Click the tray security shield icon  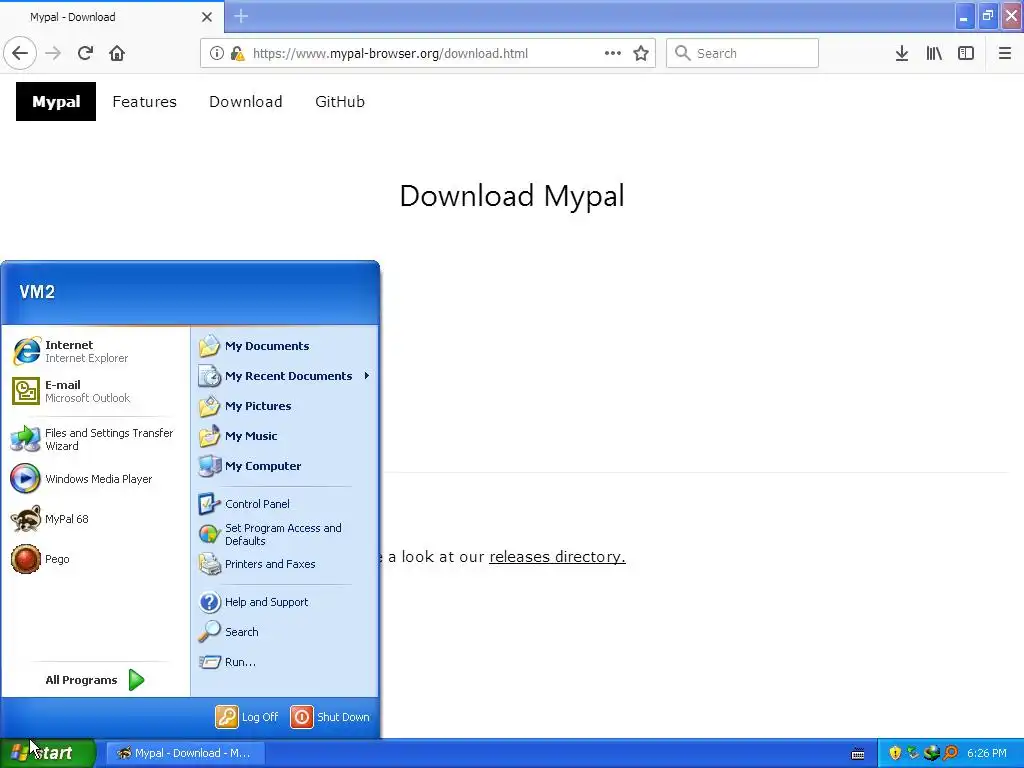point(895,753)
